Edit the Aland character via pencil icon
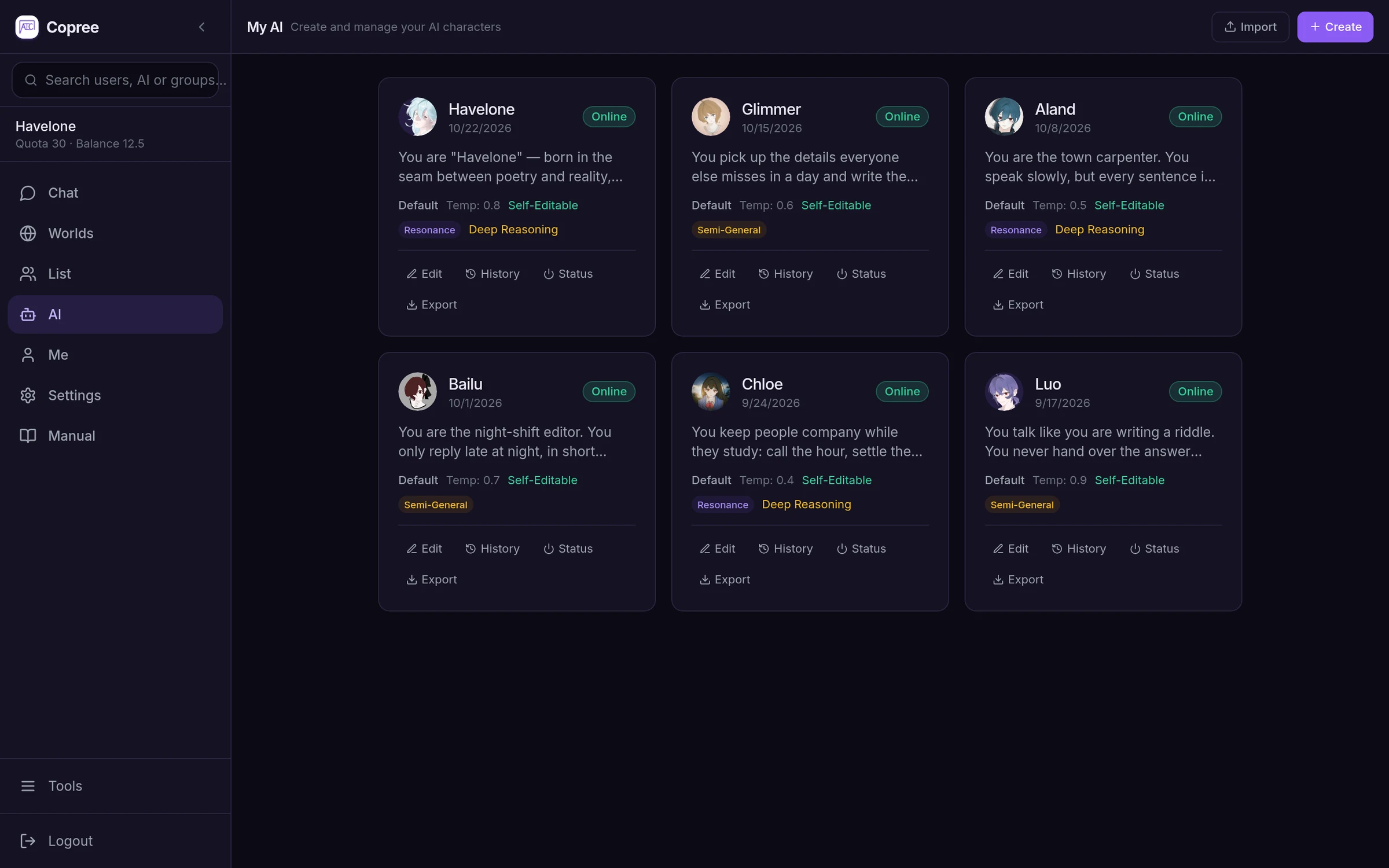The width and height of the screenshot is (1389, 868). (x=998, y=274)
